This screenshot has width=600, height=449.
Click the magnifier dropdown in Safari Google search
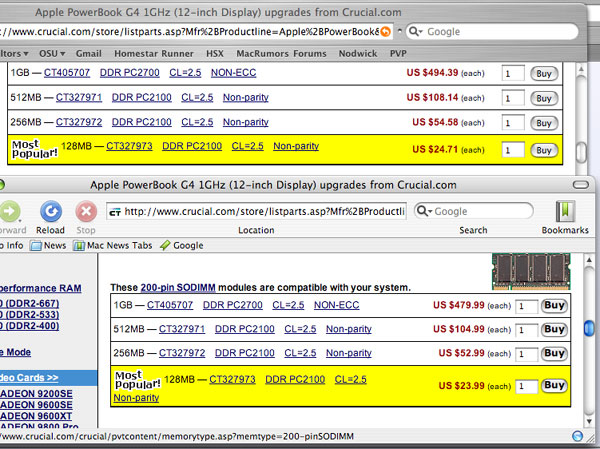pyautogui.click(x=416, y=31)
